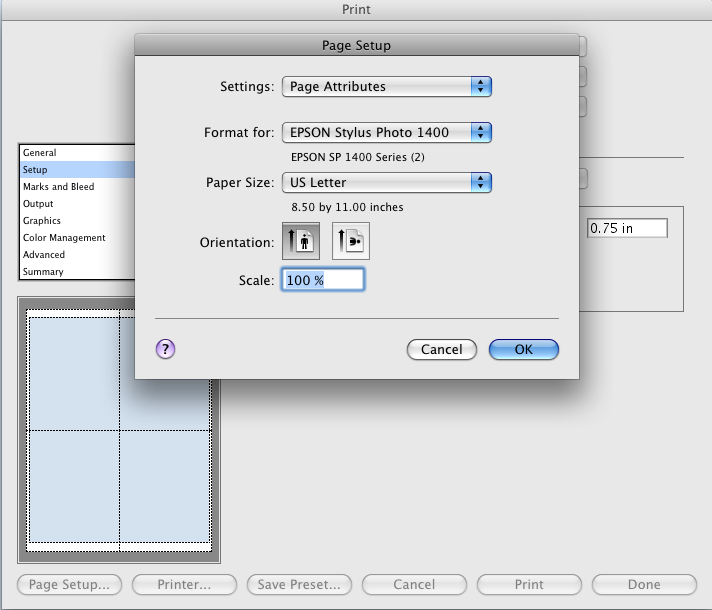Click the tiled page preview thumbnail
Screen dimensions: 712x610
coord(119,430)
